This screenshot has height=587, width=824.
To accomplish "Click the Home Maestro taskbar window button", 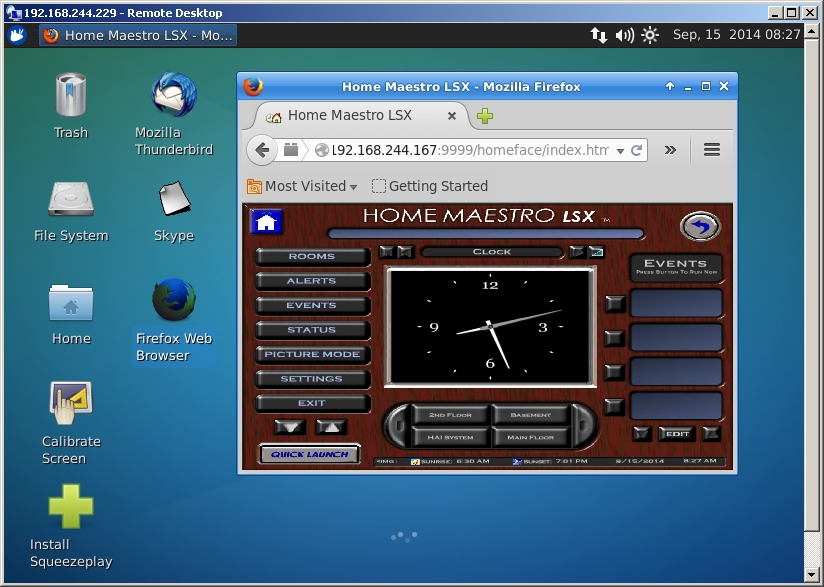I will (138, 35).
